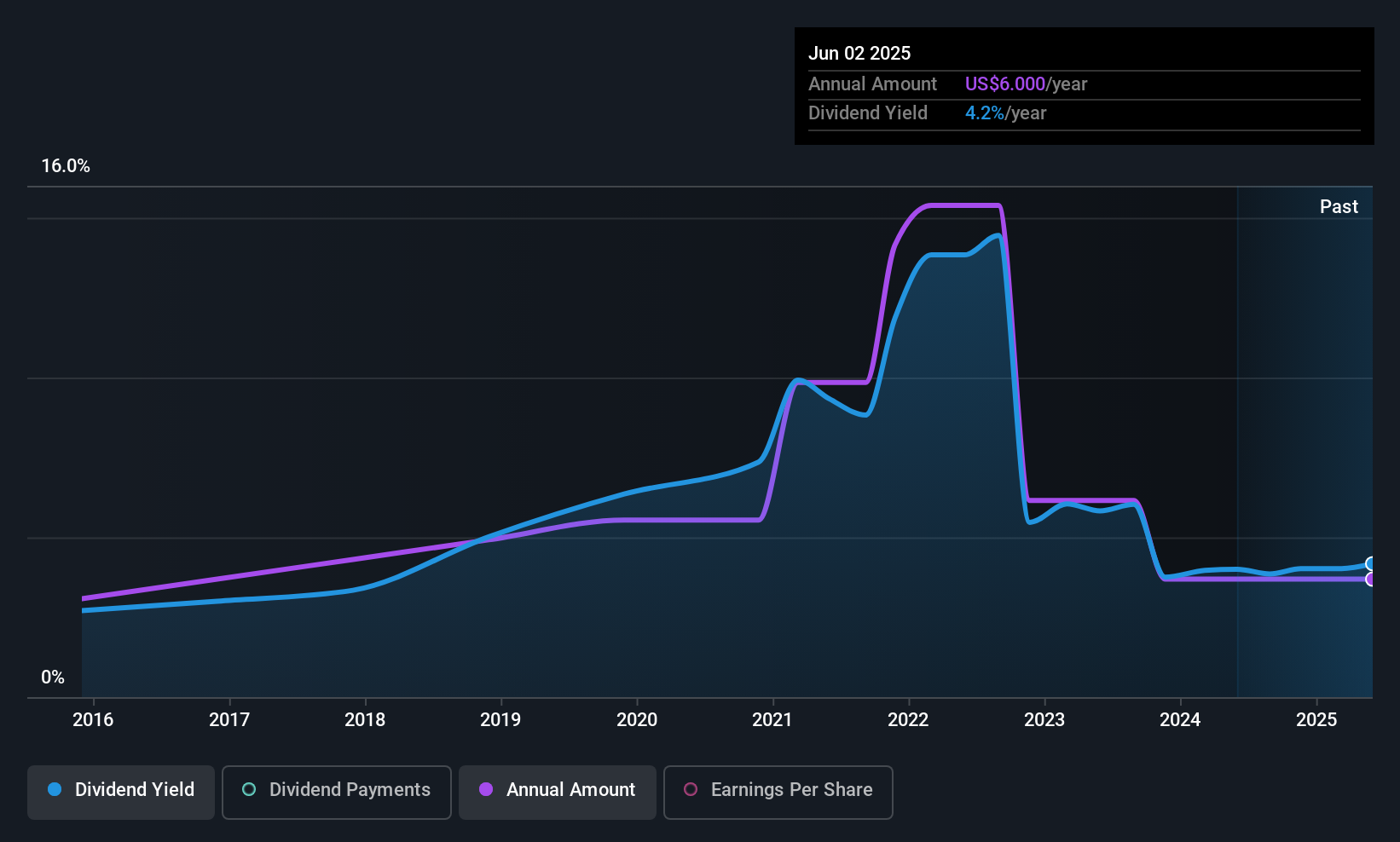The height and width of the screenshot is (842, 1400).
Task: Click the 2021 x-axis label
Action: (772, 719)
